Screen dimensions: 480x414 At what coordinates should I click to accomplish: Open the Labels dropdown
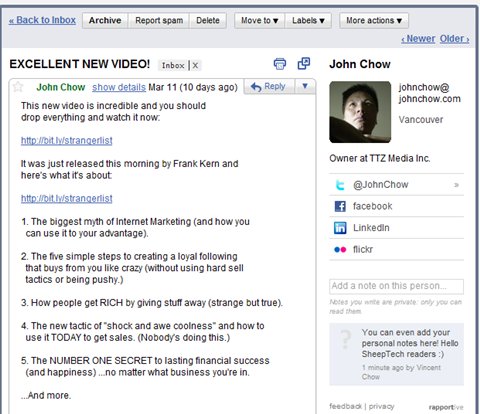(308, 20)
